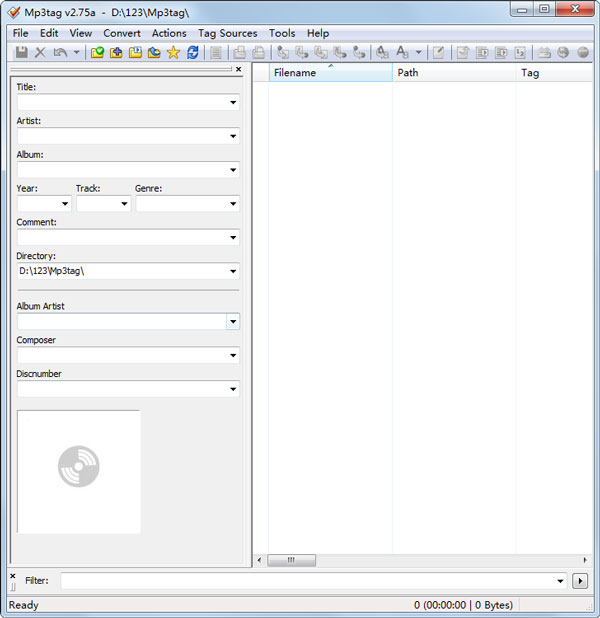Click the Add directory folder icon with plus
This screenshot has height=618, width=600.
click(116, 52)
